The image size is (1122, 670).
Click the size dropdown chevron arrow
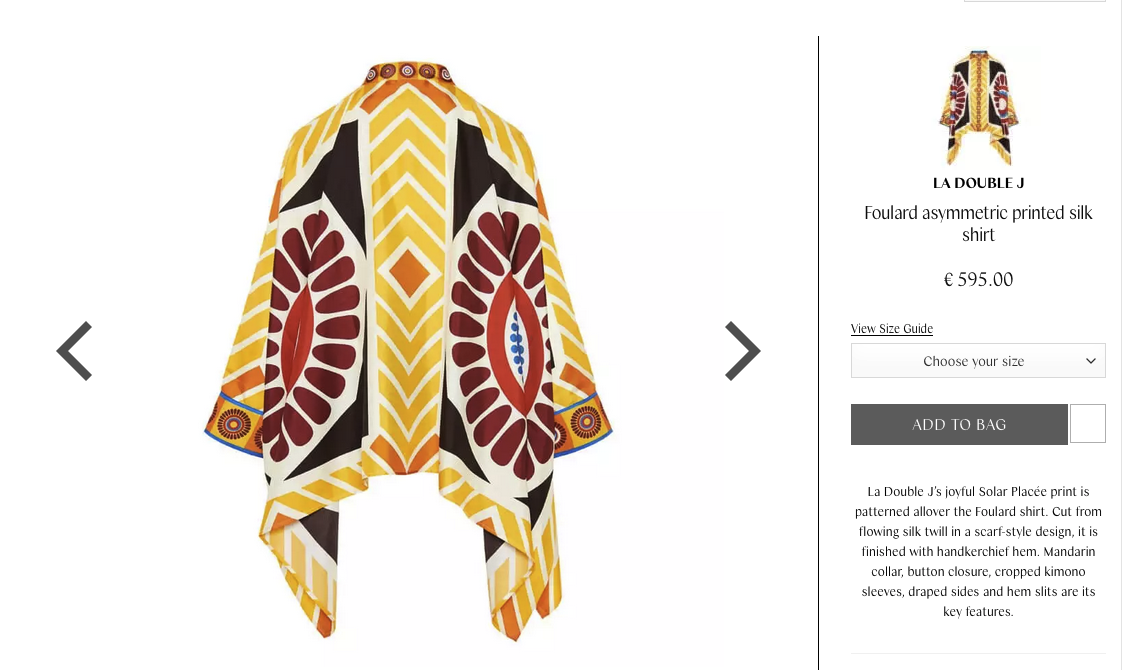pos(1091,361)
